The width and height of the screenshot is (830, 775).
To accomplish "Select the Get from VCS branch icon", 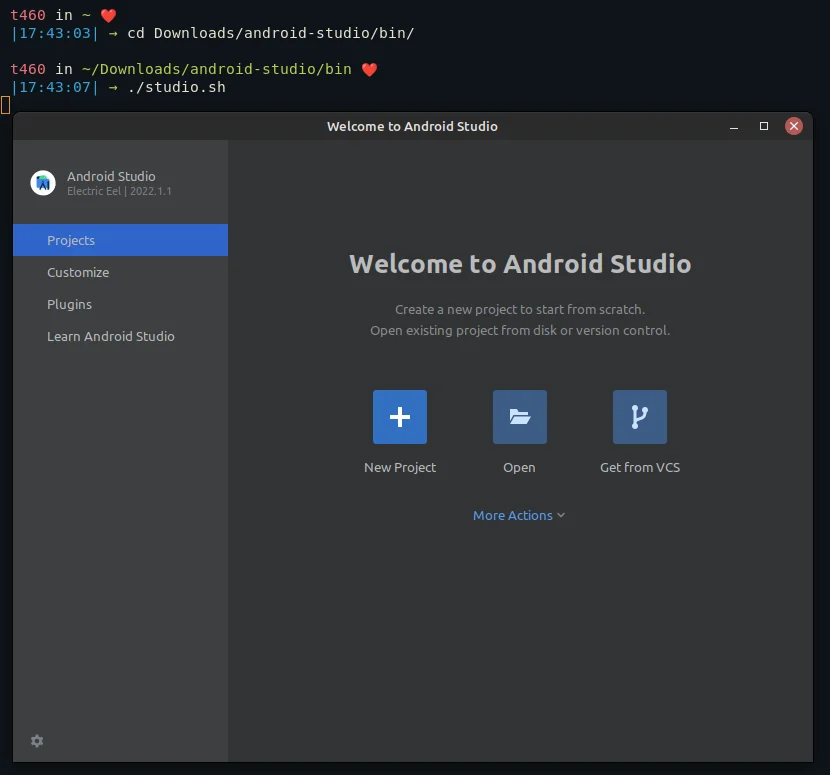I will (x=639, y=416).
